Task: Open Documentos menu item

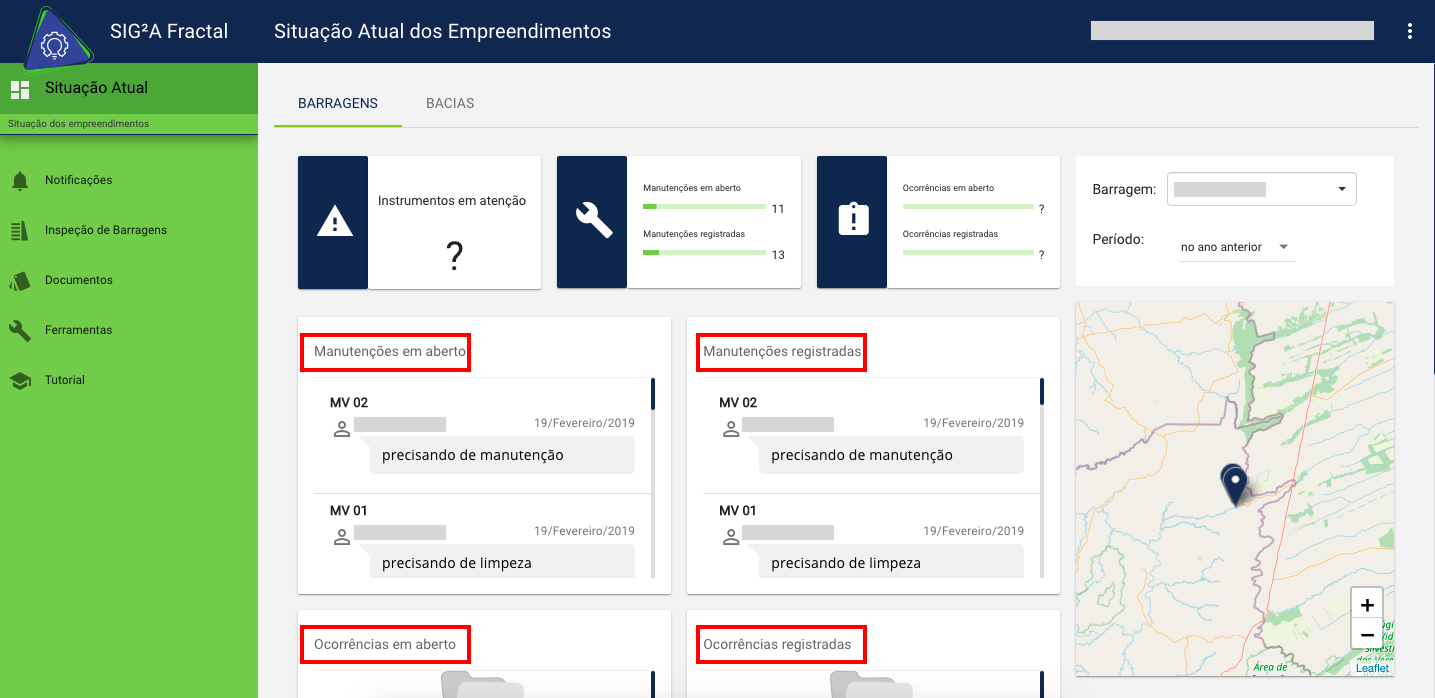Action: coord(129,281)
